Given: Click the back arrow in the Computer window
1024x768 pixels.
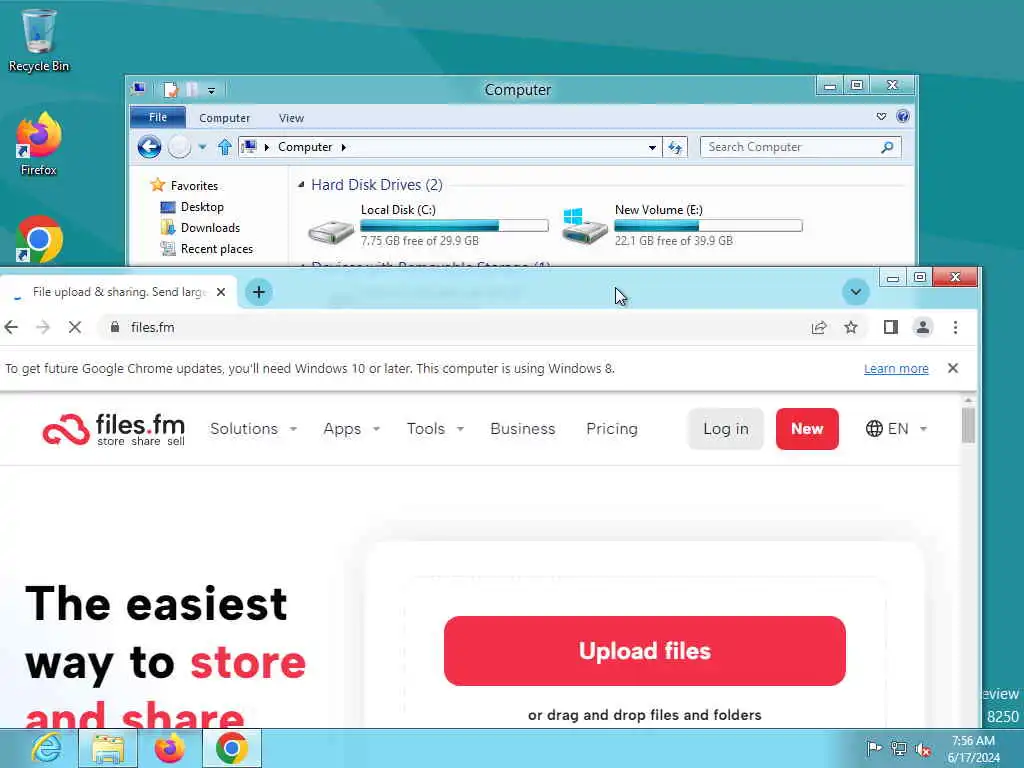Looking at the screenshot, I should [149, 147].
